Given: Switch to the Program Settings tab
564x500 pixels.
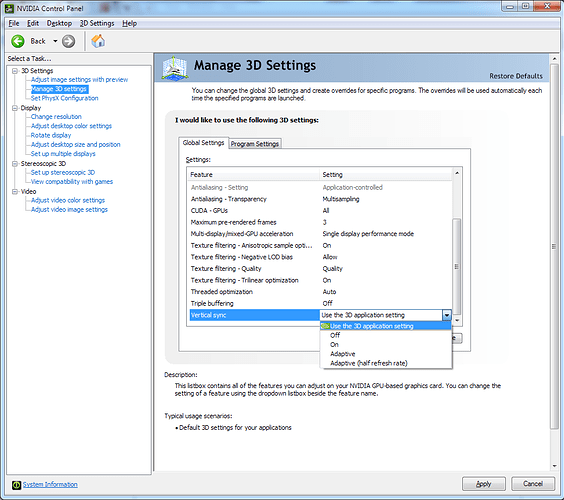Looking at the screenshot, I should [255, 144].
